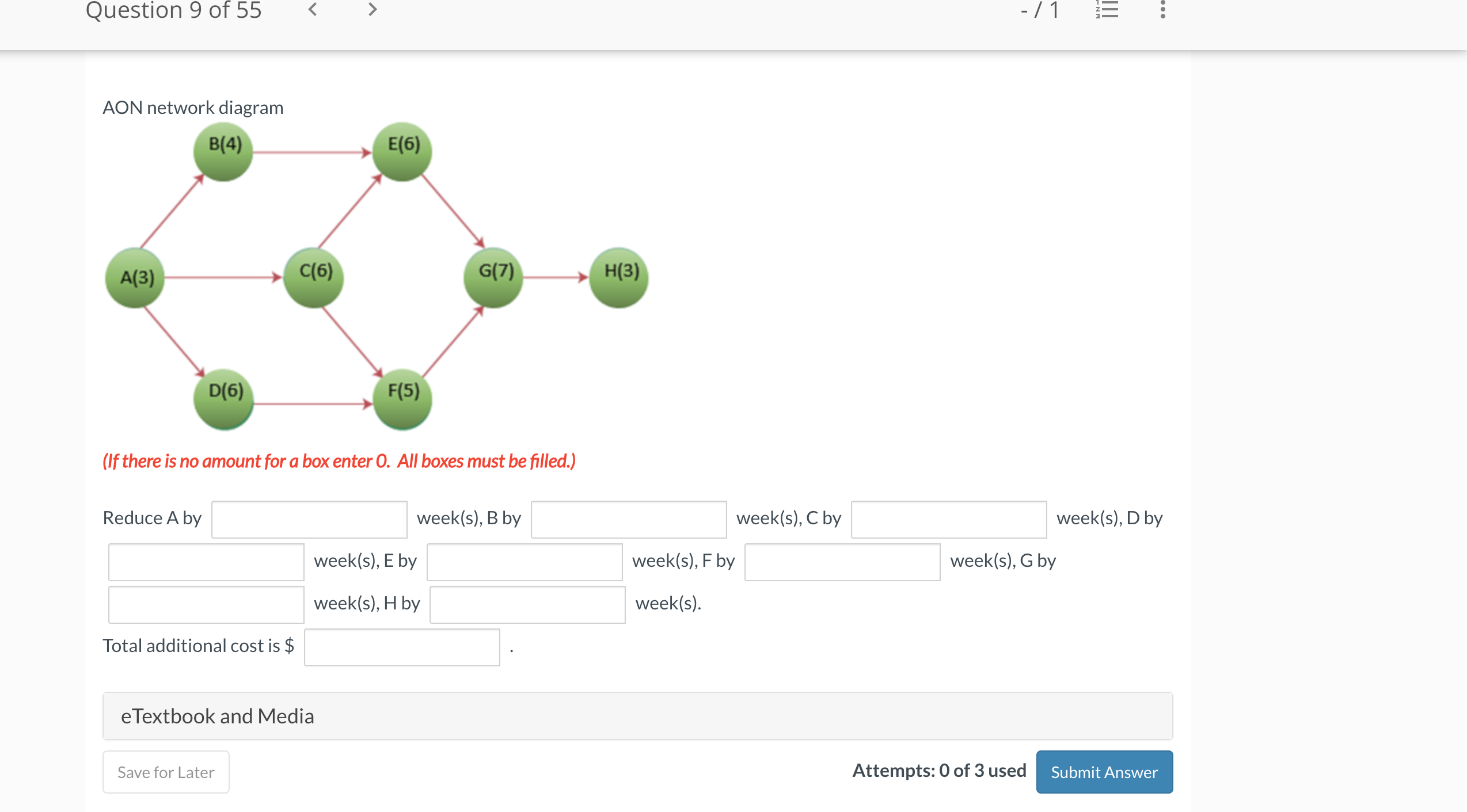
Task: Click the E by weeks input box
Action: tap(525, 562)
